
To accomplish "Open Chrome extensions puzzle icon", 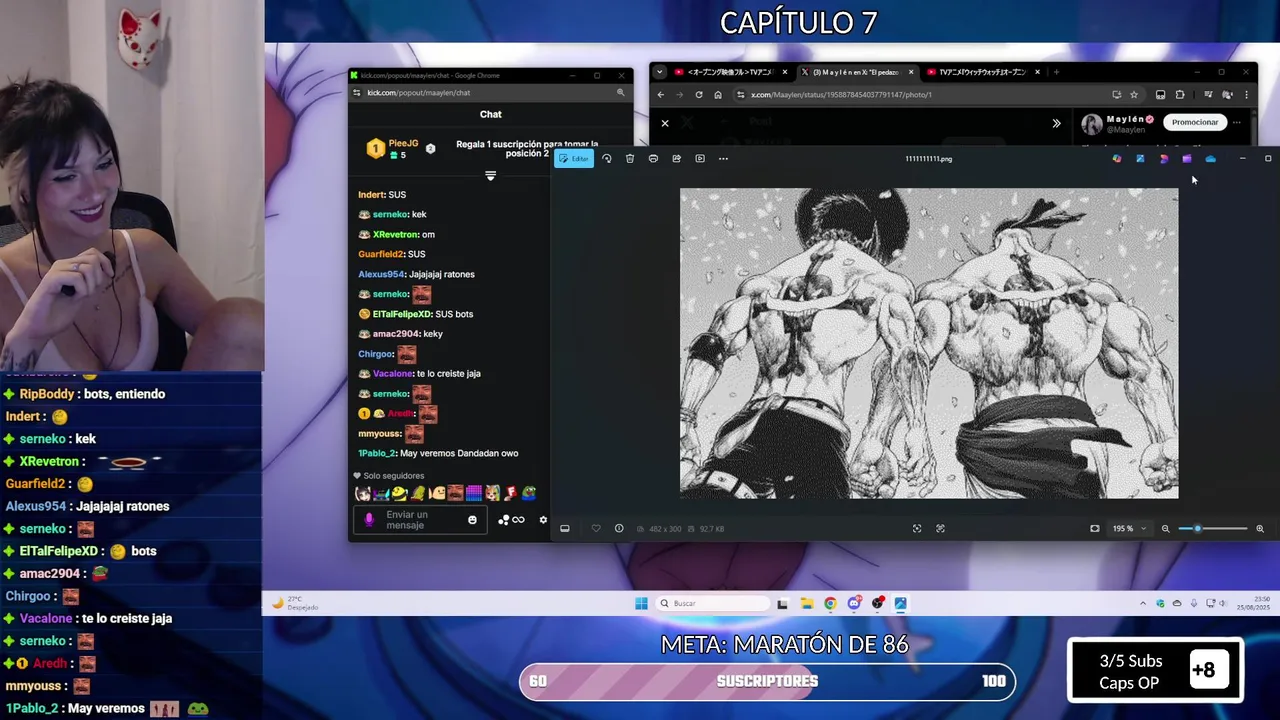I will [1180, 95].
